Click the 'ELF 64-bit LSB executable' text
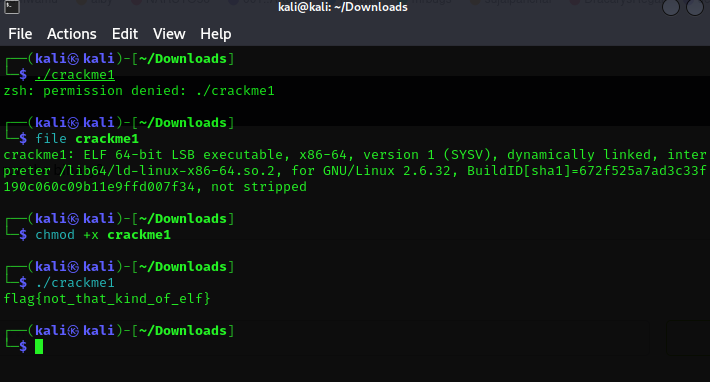 pos(184,155)
